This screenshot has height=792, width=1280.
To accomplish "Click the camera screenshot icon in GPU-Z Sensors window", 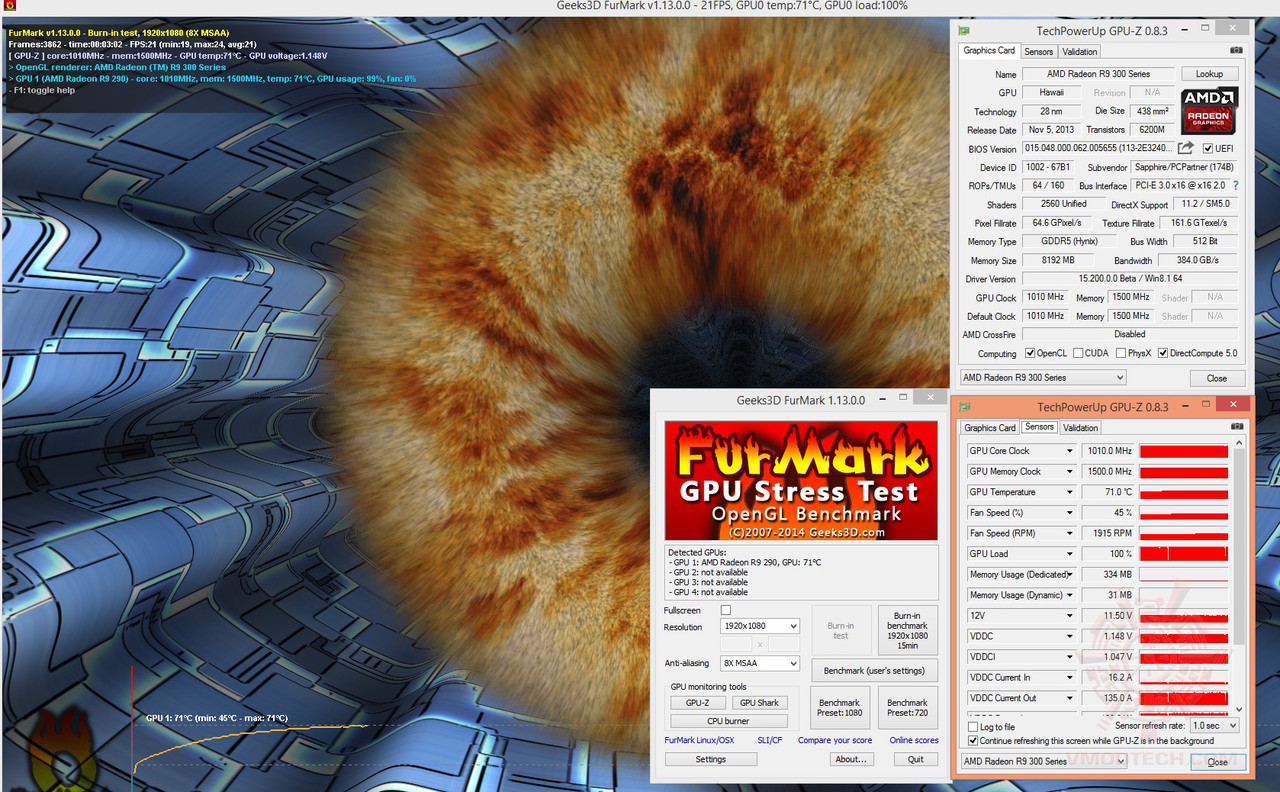I will point(1237,427).
